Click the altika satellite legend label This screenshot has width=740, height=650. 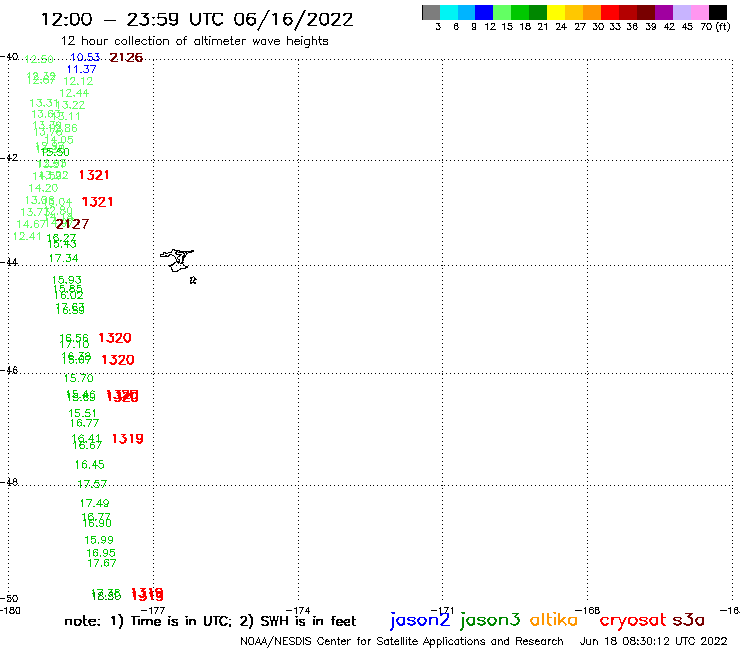point(554,620)
